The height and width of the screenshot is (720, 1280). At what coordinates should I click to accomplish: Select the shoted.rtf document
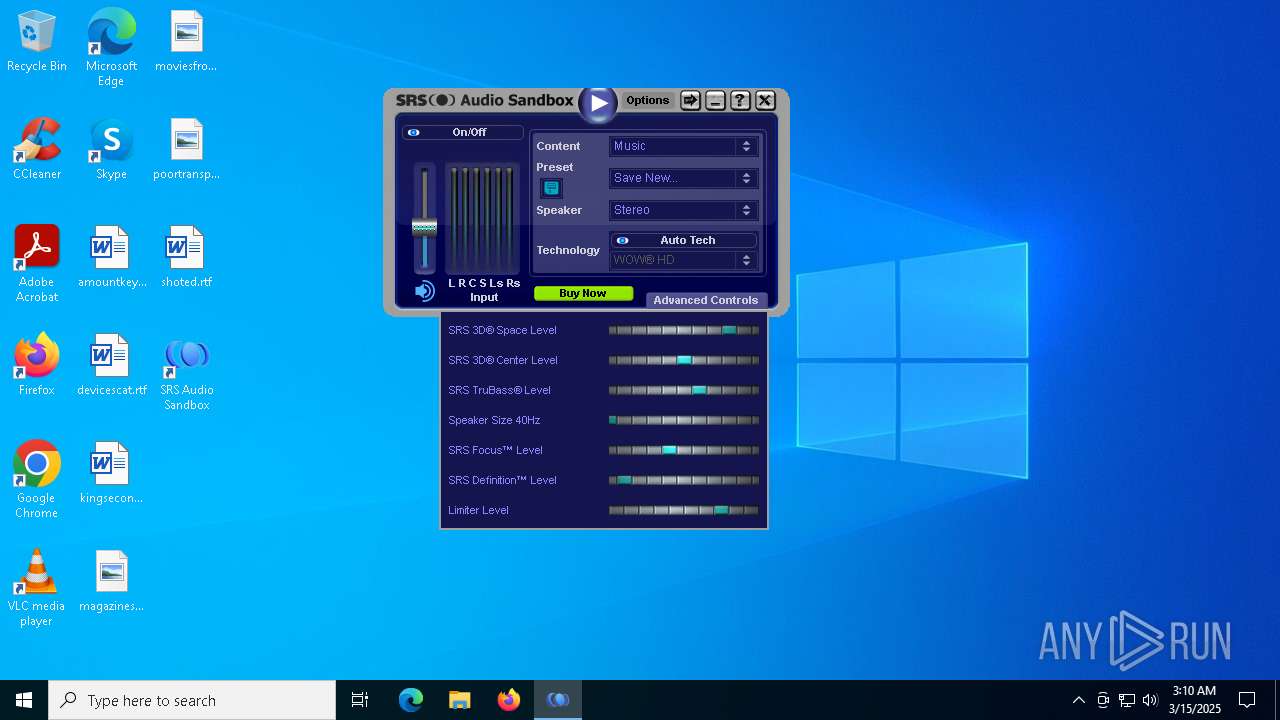point(186,258)
